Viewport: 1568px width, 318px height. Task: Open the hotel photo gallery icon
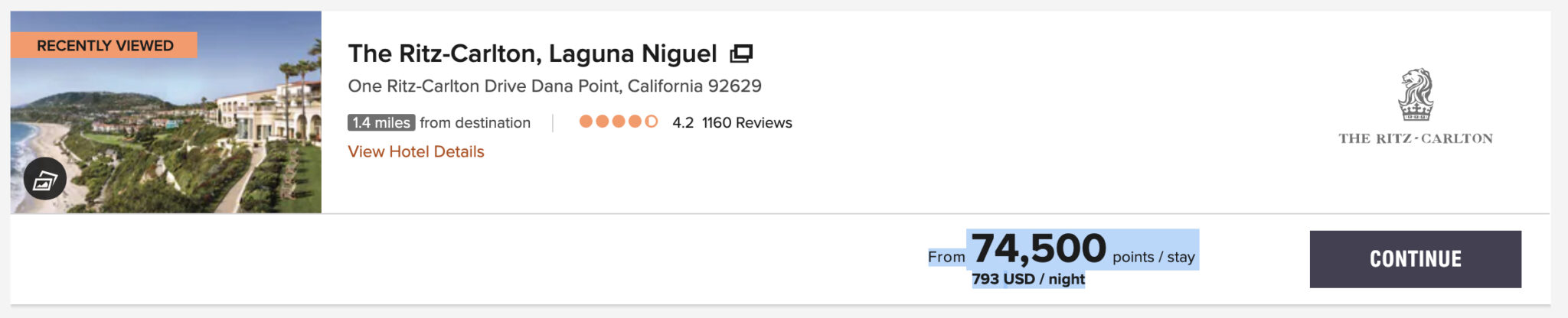(x=45, y=179)
